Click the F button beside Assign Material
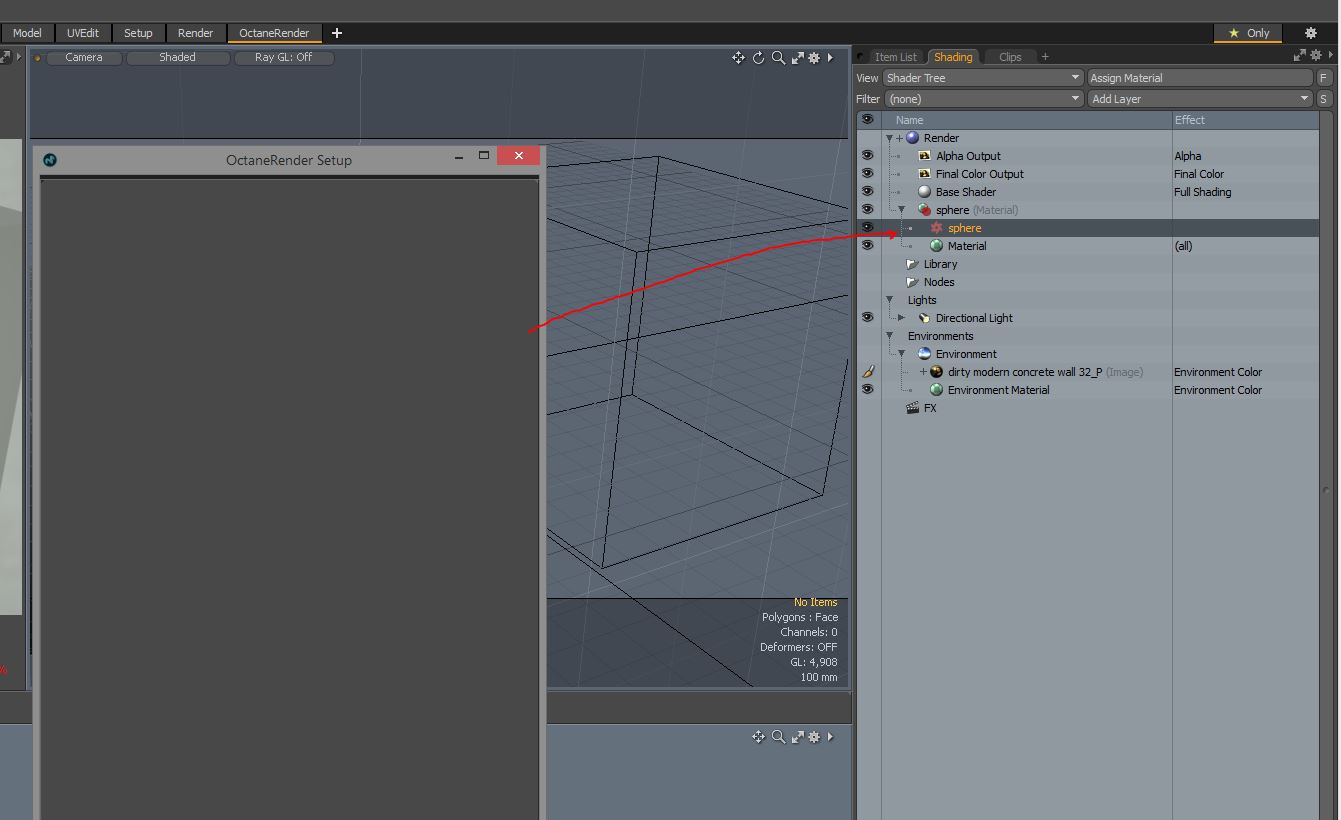This screenshot has width=1341, height=820. tap(1324, 78)
